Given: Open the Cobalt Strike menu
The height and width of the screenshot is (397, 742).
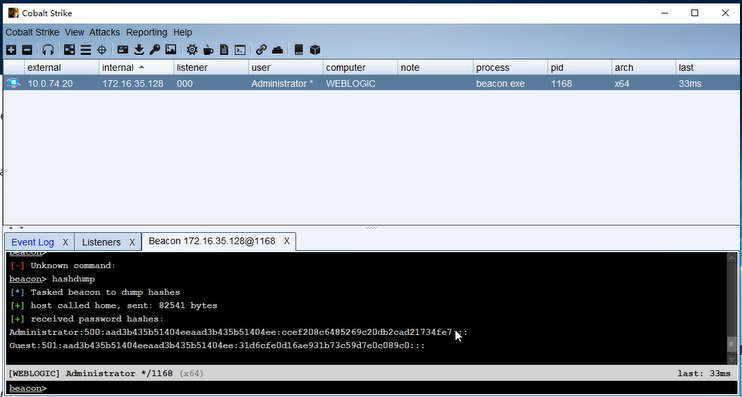Looking at the screenshot, I should coord(32,32).
